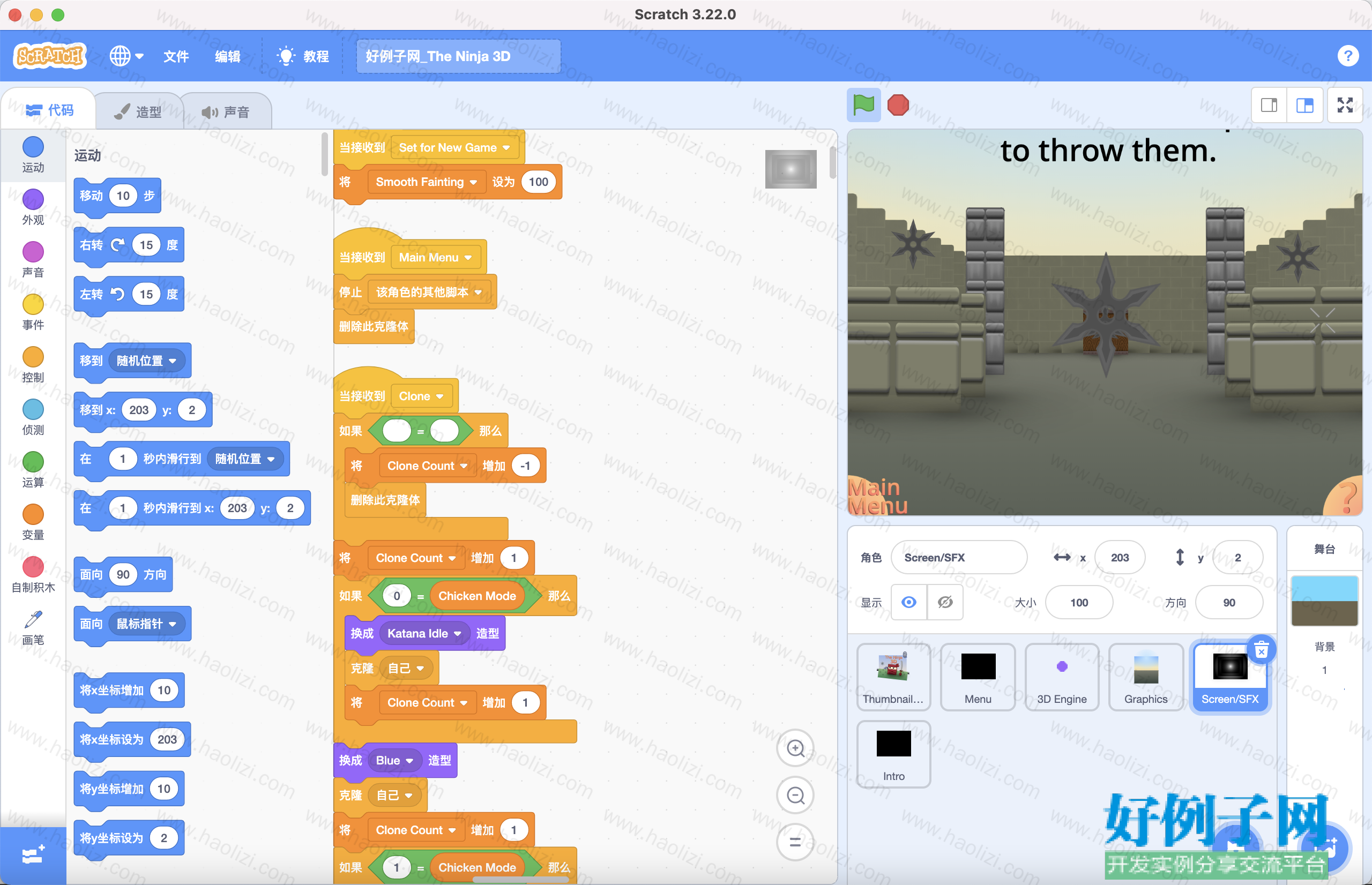The height and width of the screenshot is (885, 1372).
Task: Edit the sprite 方向 direction field
Action: point(1229,602)
